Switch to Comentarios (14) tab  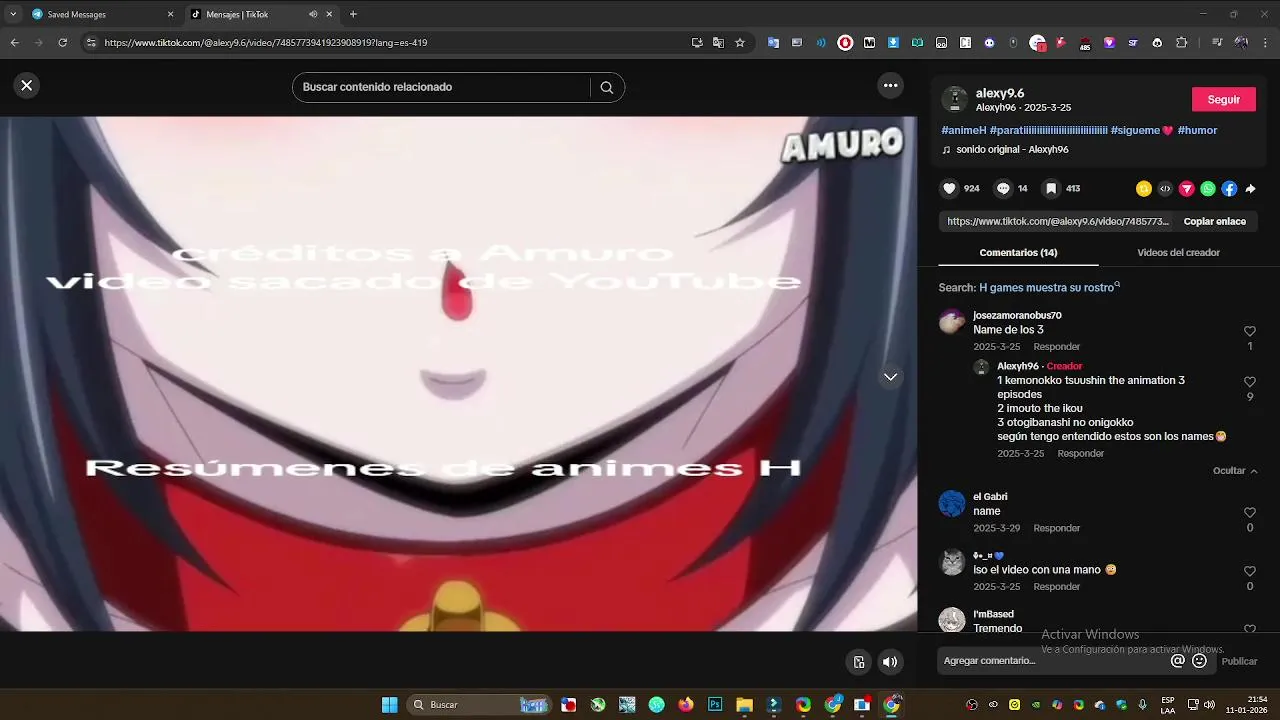click(x=1018, y=252)
